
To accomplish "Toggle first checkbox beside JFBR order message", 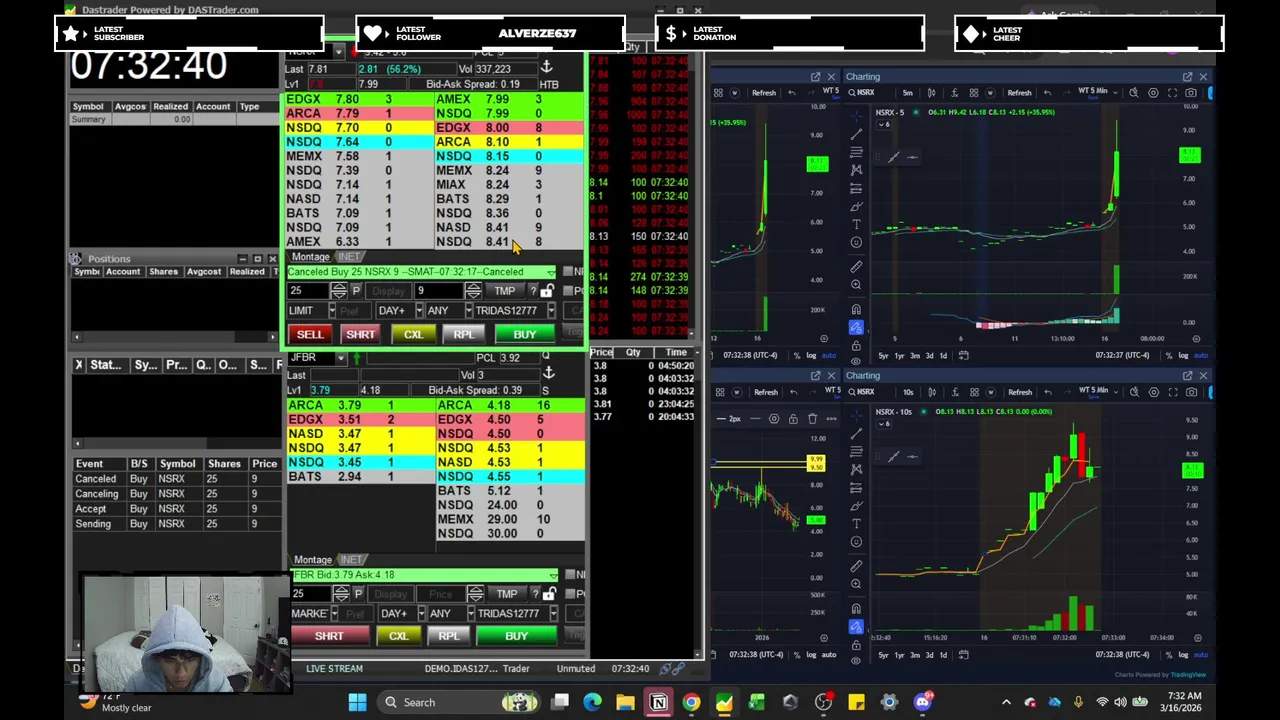I will 569,575.
